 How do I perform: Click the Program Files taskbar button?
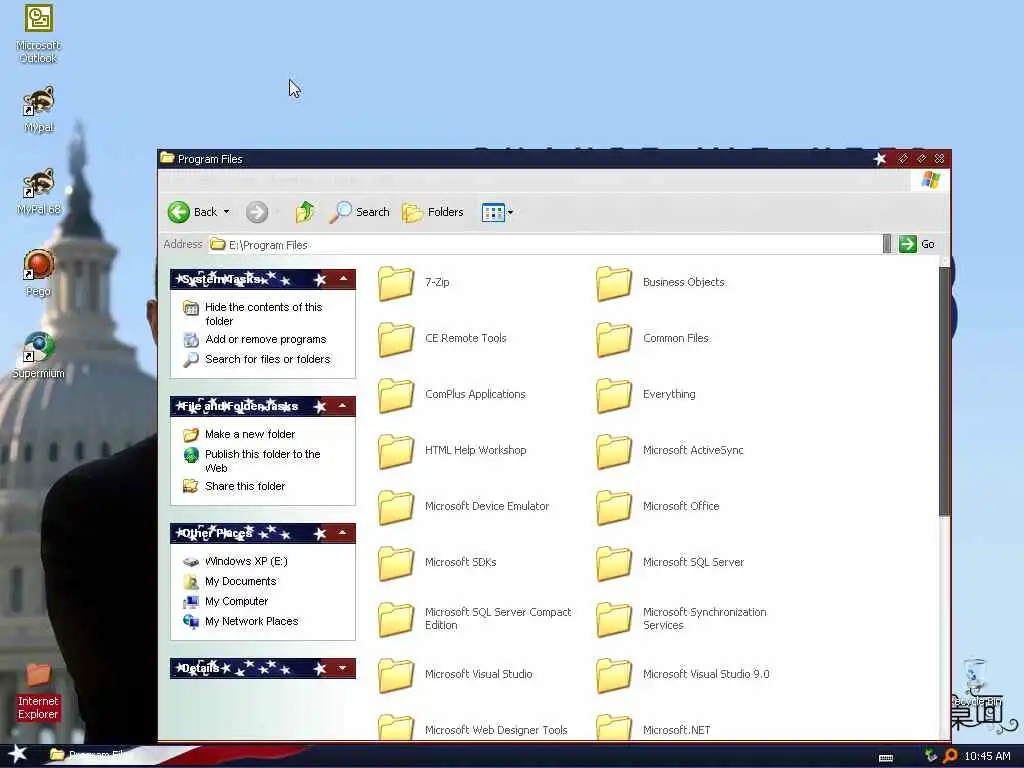[x=91, y=755]
